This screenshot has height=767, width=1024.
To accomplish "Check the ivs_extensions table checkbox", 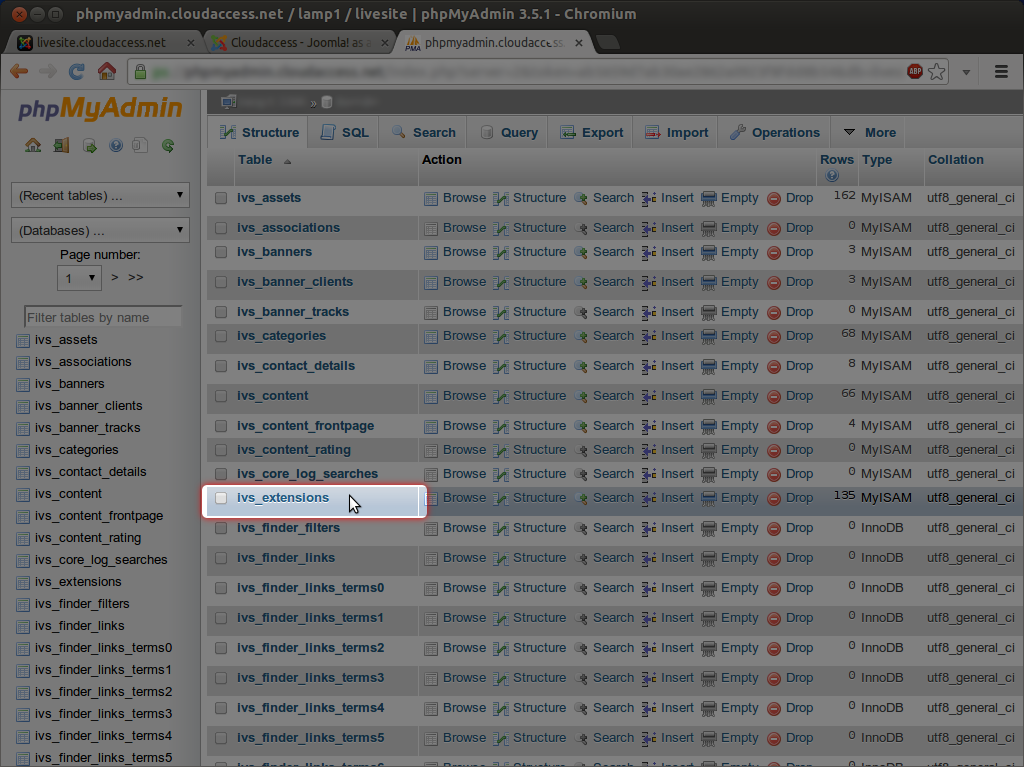I will pos(221,498).
